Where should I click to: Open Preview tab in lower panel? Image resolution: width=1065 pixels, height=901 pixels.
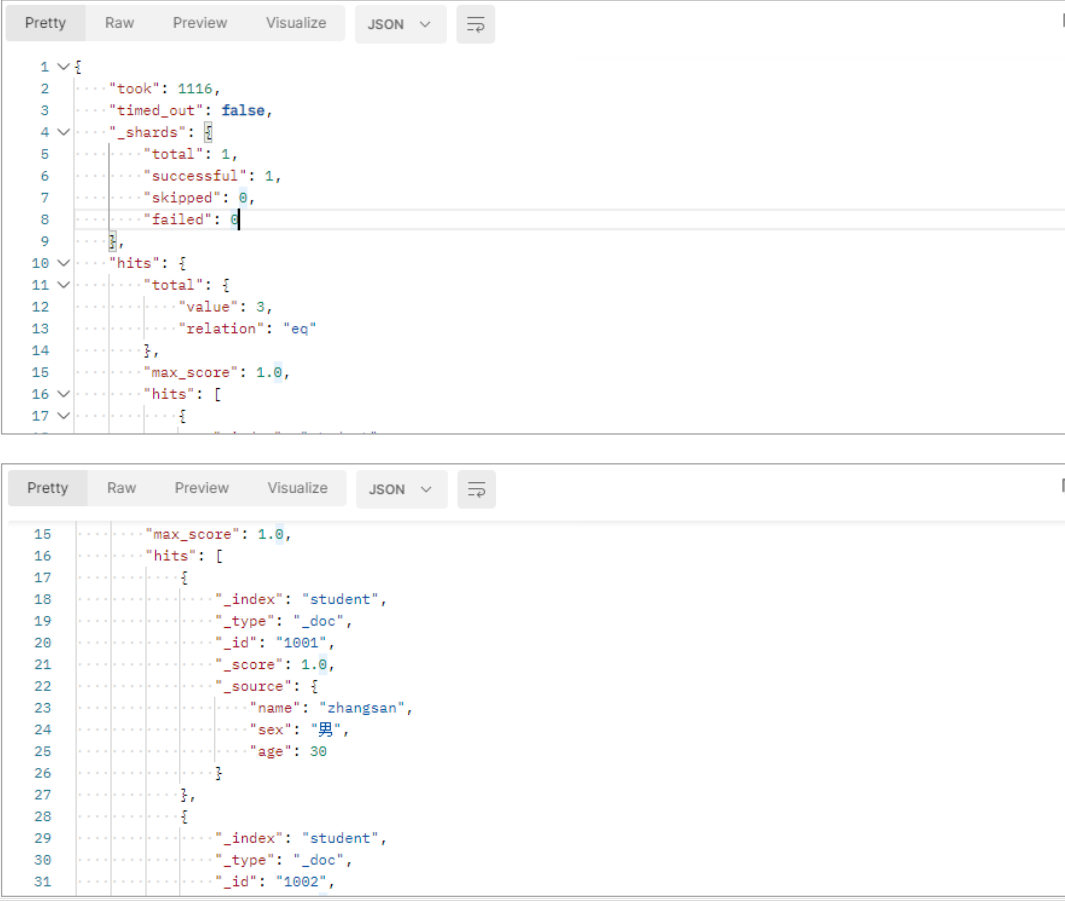click(x=202, y=488)
